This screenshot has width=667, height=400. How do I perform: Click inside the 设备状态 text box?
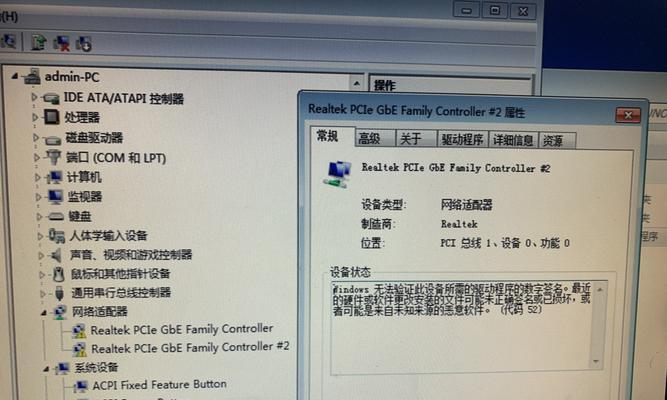pyautogui.click(x=467, y=326)
